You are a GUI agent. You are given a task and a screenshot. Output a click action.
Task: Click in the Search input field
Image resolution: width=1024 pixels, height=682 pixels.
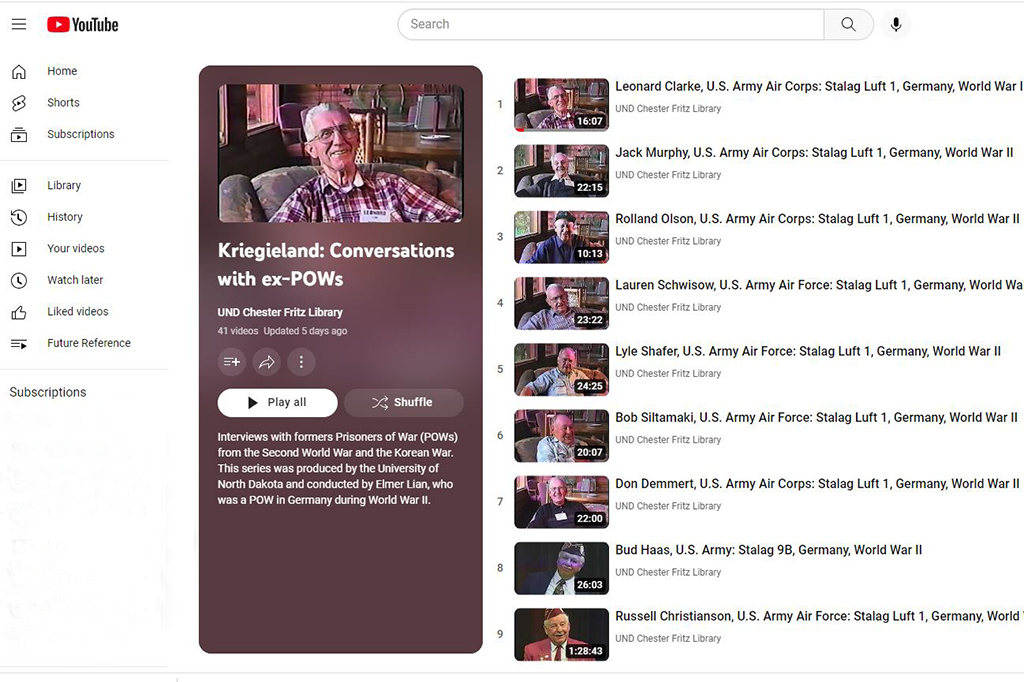(x=611, y=24)
